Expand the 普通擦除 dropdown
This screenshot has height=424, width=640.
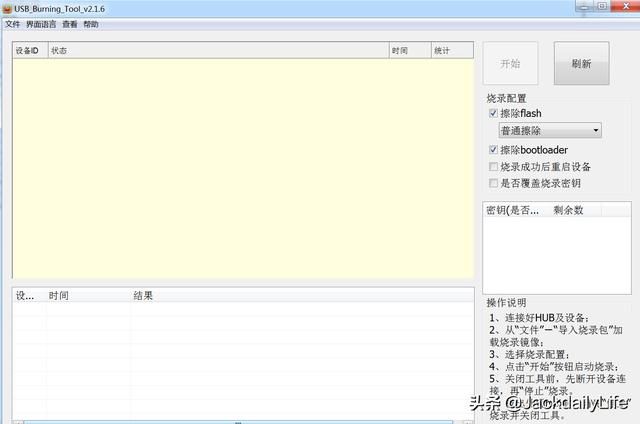coord(550,131)
